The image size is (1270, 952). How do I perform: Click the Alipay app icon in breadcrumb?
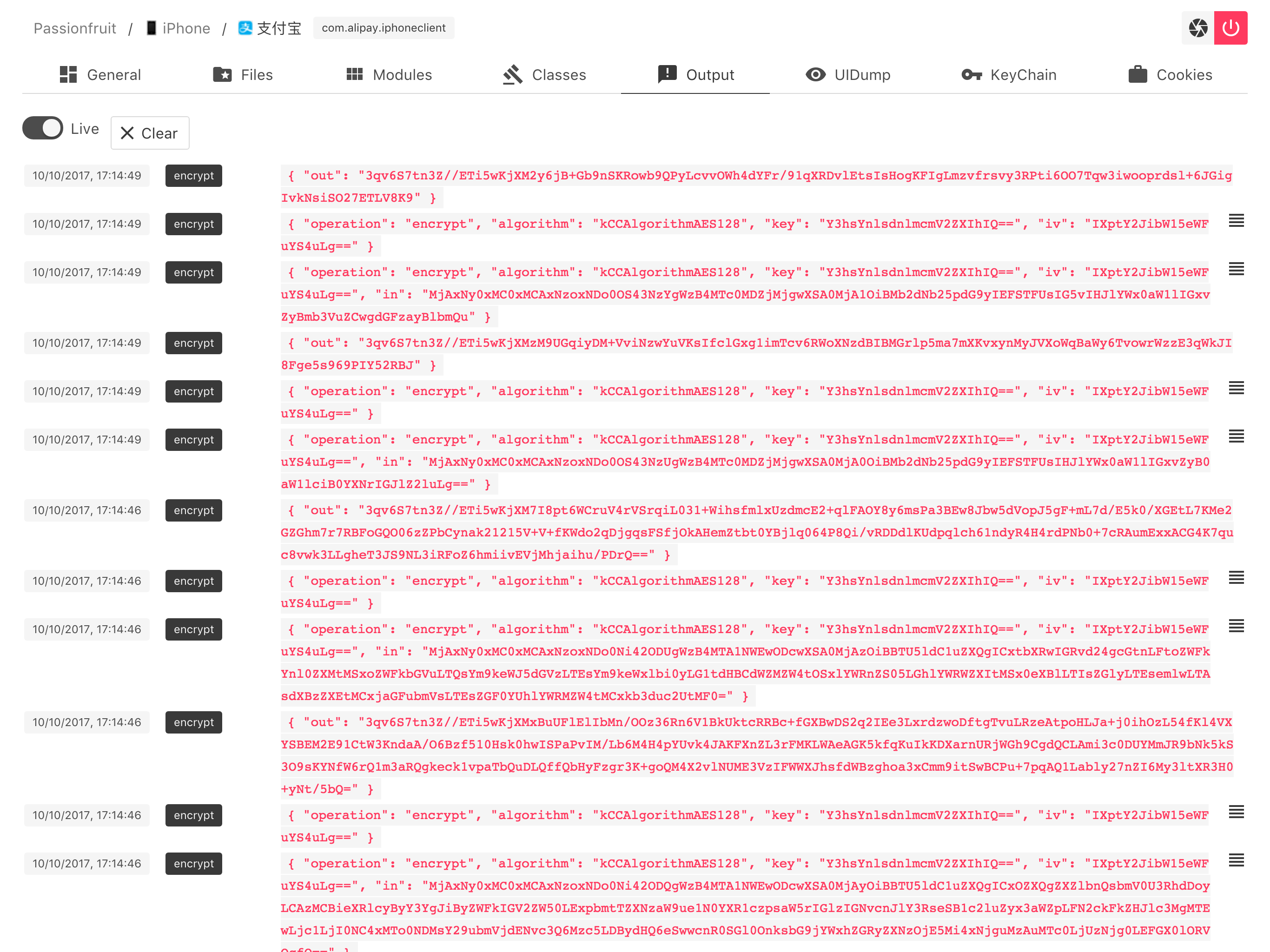point(245,27)
